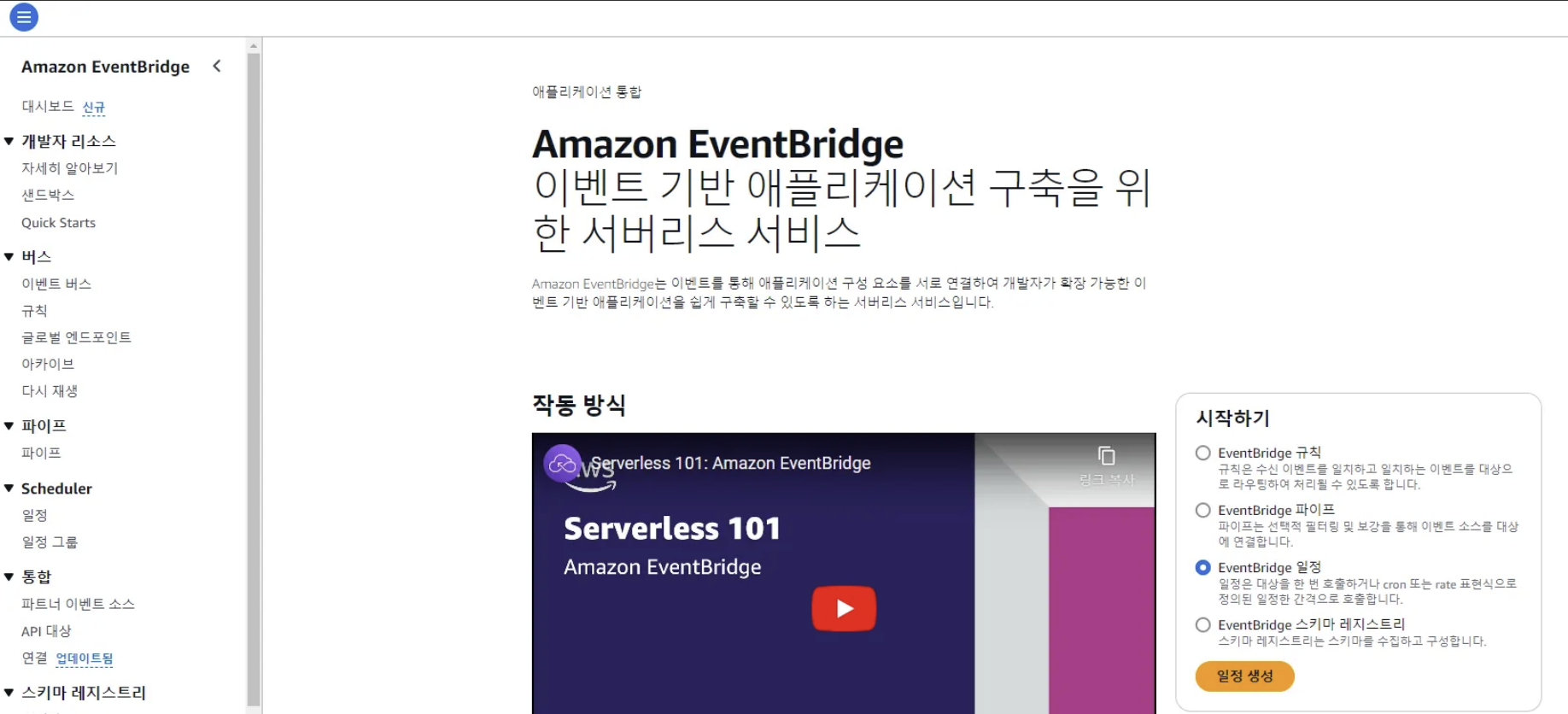Play the Serverless 101 YouTube video
Screen dimensions: 1568x714
click(844, 608)
